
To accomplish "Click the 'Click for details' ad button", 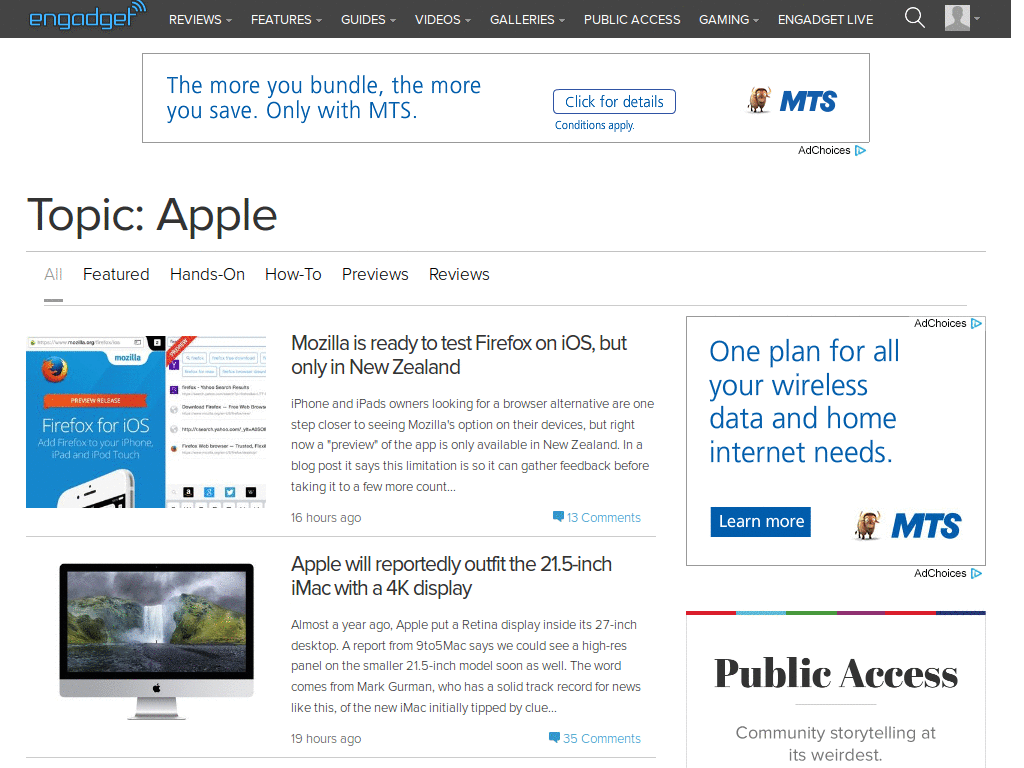I will (614, 102).
